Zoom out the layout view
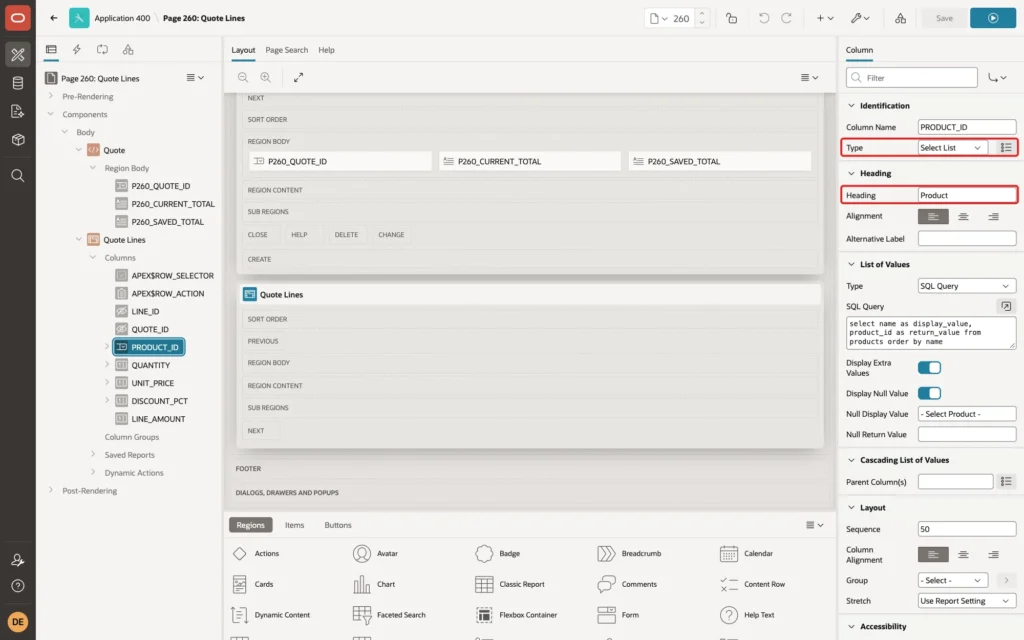The width and height of the screenshot is (1024, 640). coord(243,77)
